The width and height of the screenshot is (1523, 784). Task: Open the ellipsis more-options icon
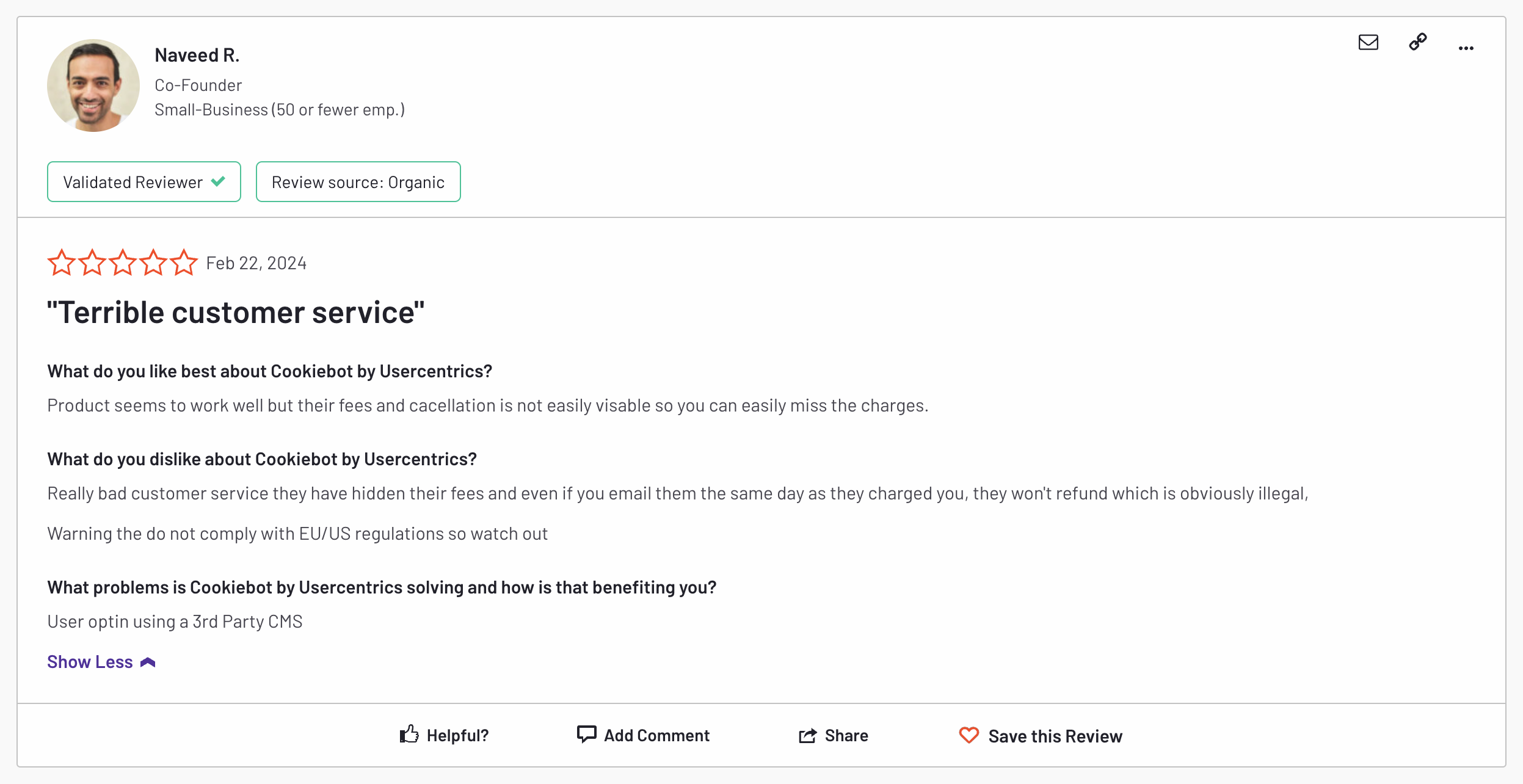click(1466, 48)
